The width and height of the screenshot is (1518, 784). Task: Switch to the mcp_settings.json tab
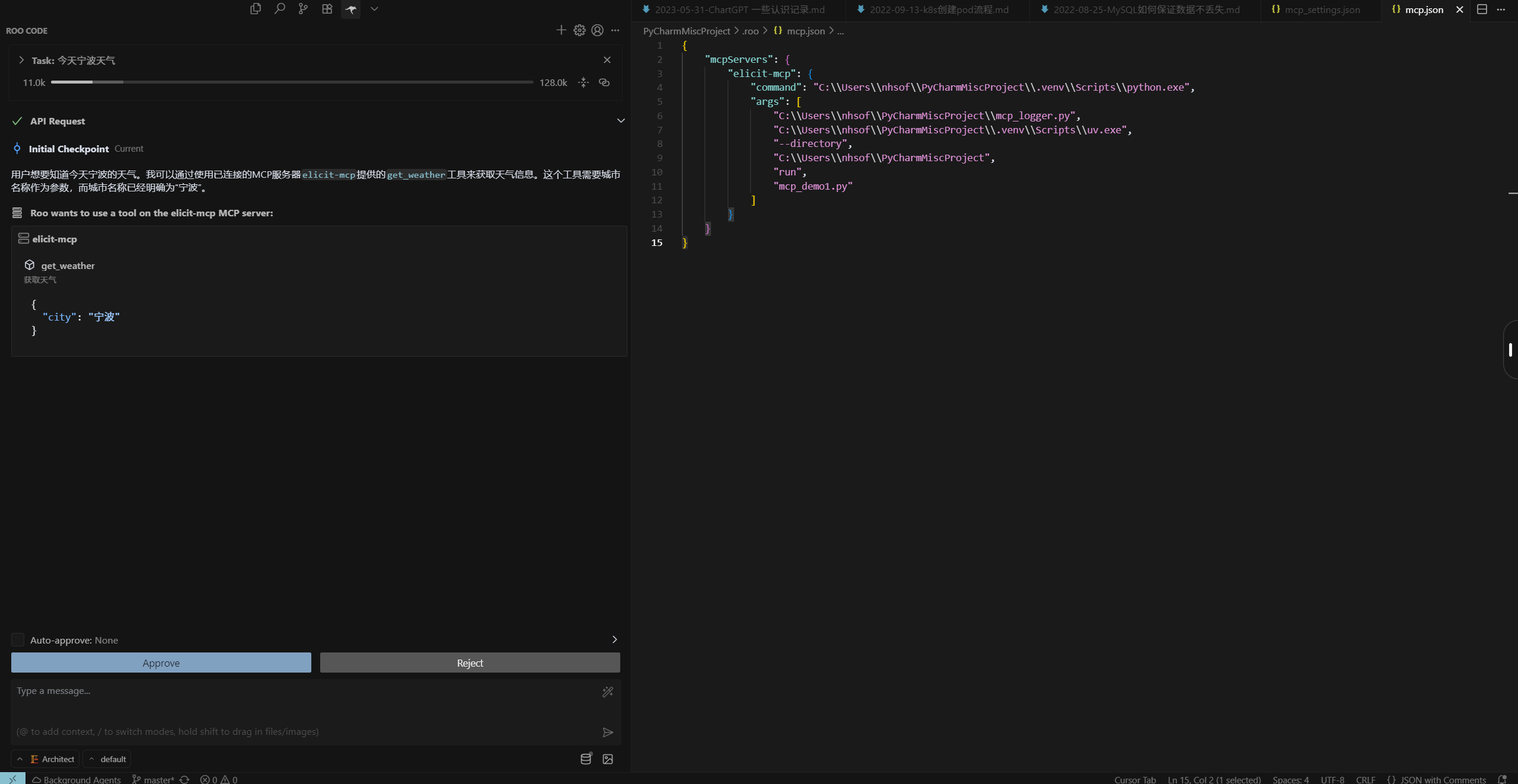[1322, 9]
